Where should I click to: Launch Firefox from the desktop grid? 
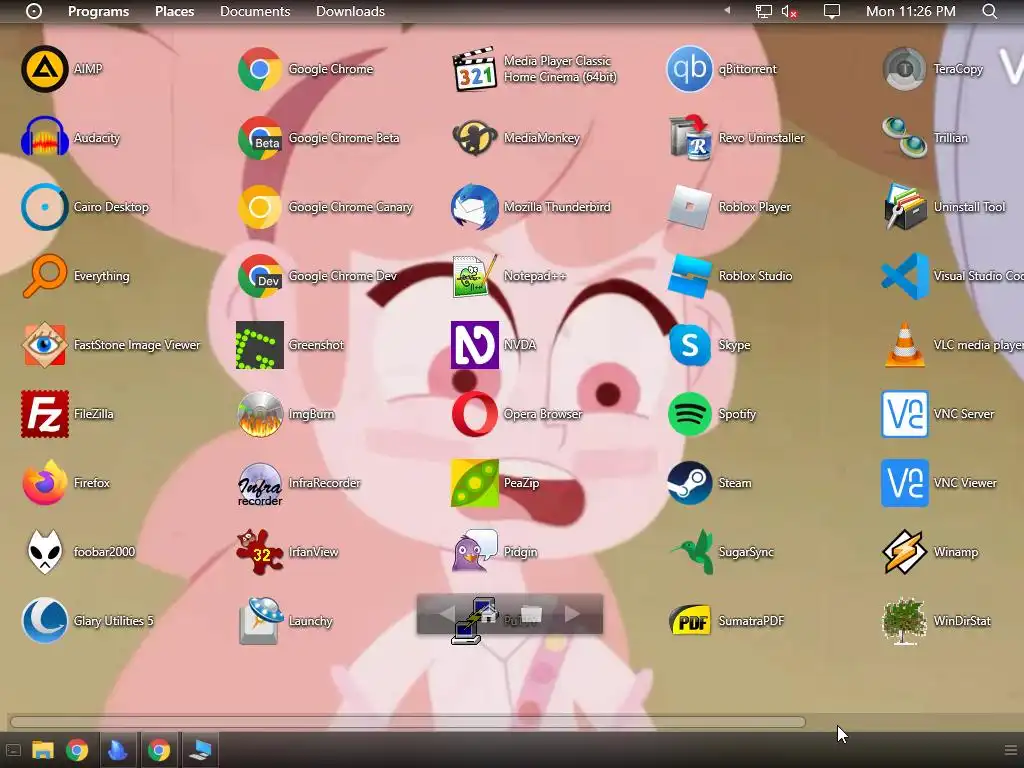(44, 483)
